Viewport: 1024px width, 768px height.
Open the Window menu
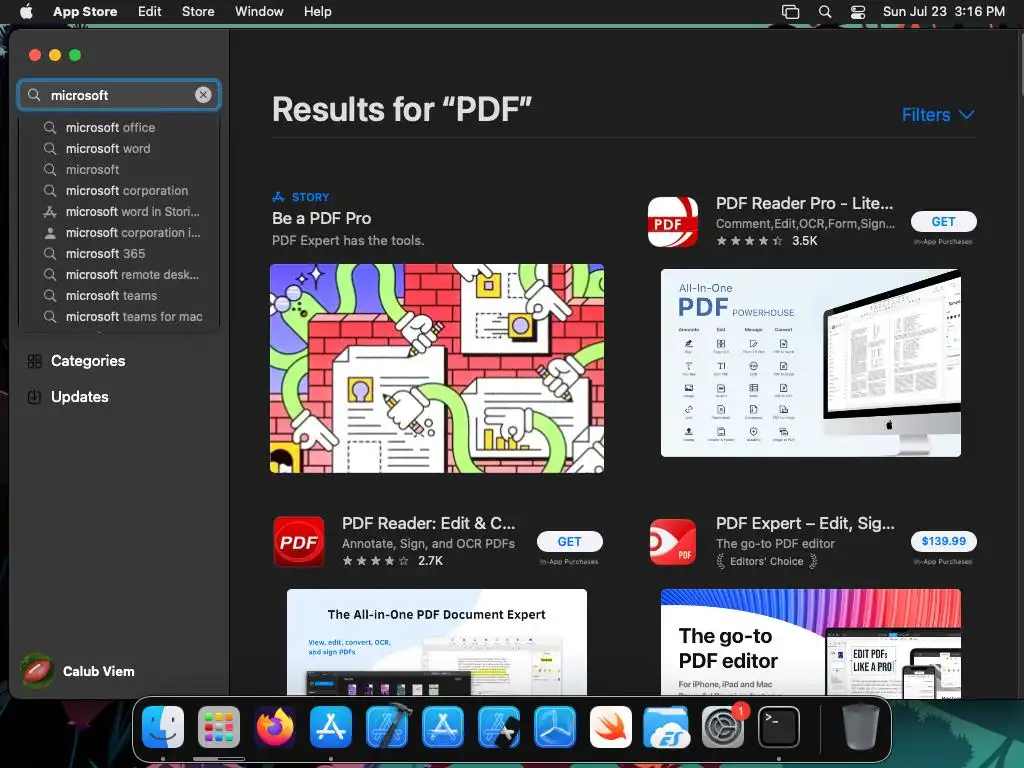(259, 11)
